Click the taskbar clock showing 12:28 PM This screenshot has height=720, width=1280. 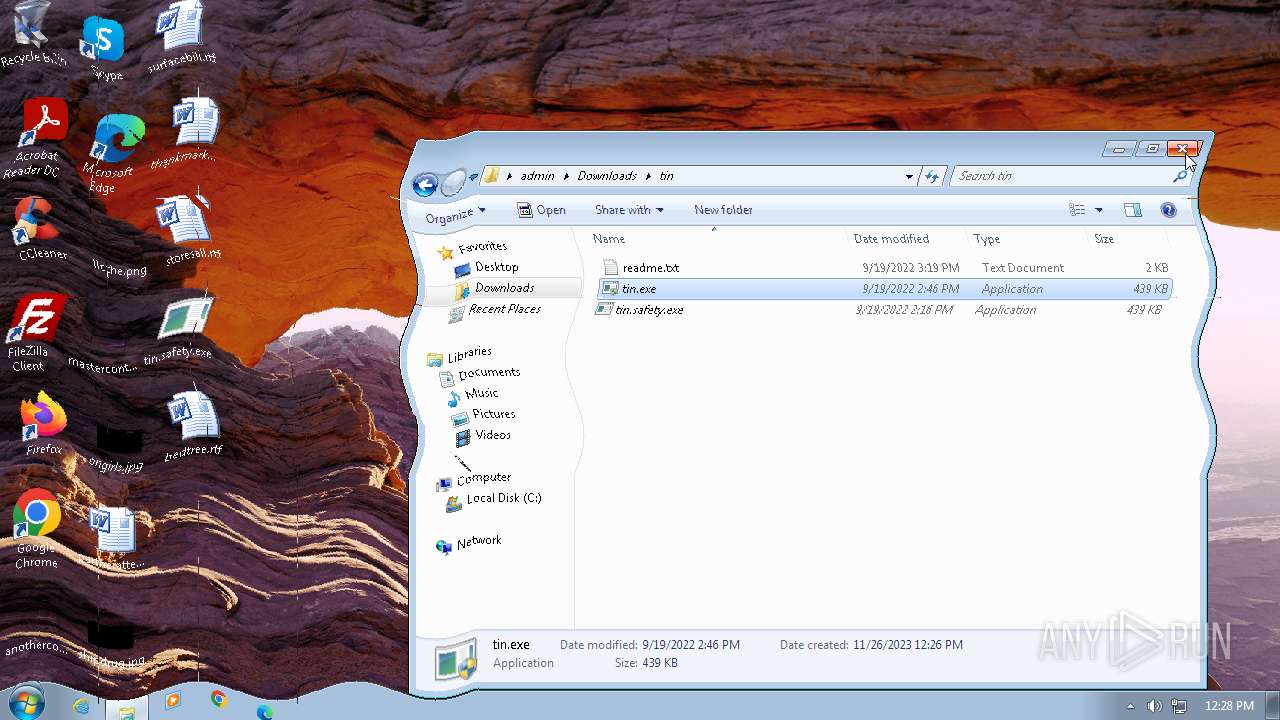tap(1229, 706)
